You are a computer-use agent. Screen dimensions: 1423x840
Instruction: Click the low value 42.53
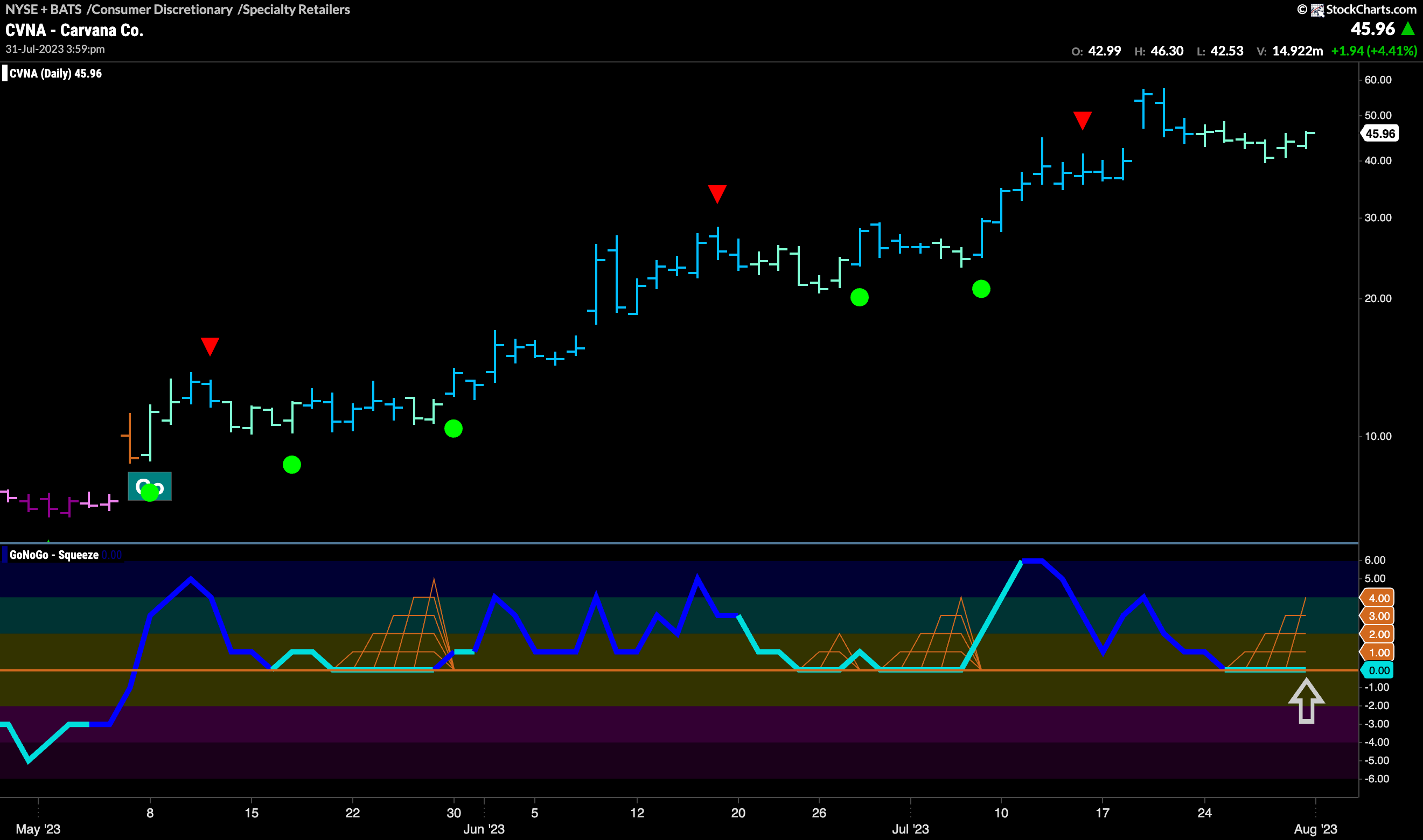pos(1226,51)
